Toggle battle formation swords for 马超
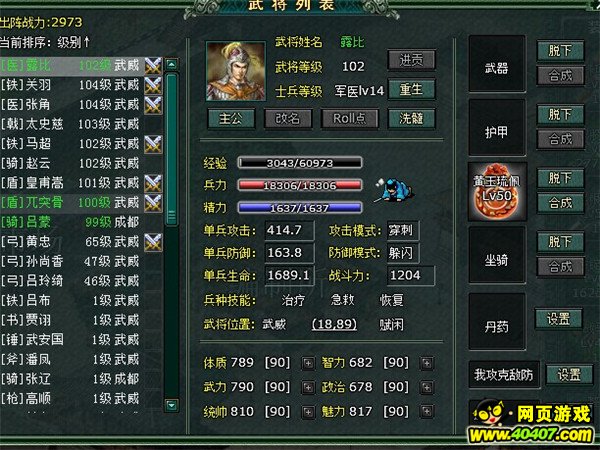600x450 pixels. (x=153, y=144)
